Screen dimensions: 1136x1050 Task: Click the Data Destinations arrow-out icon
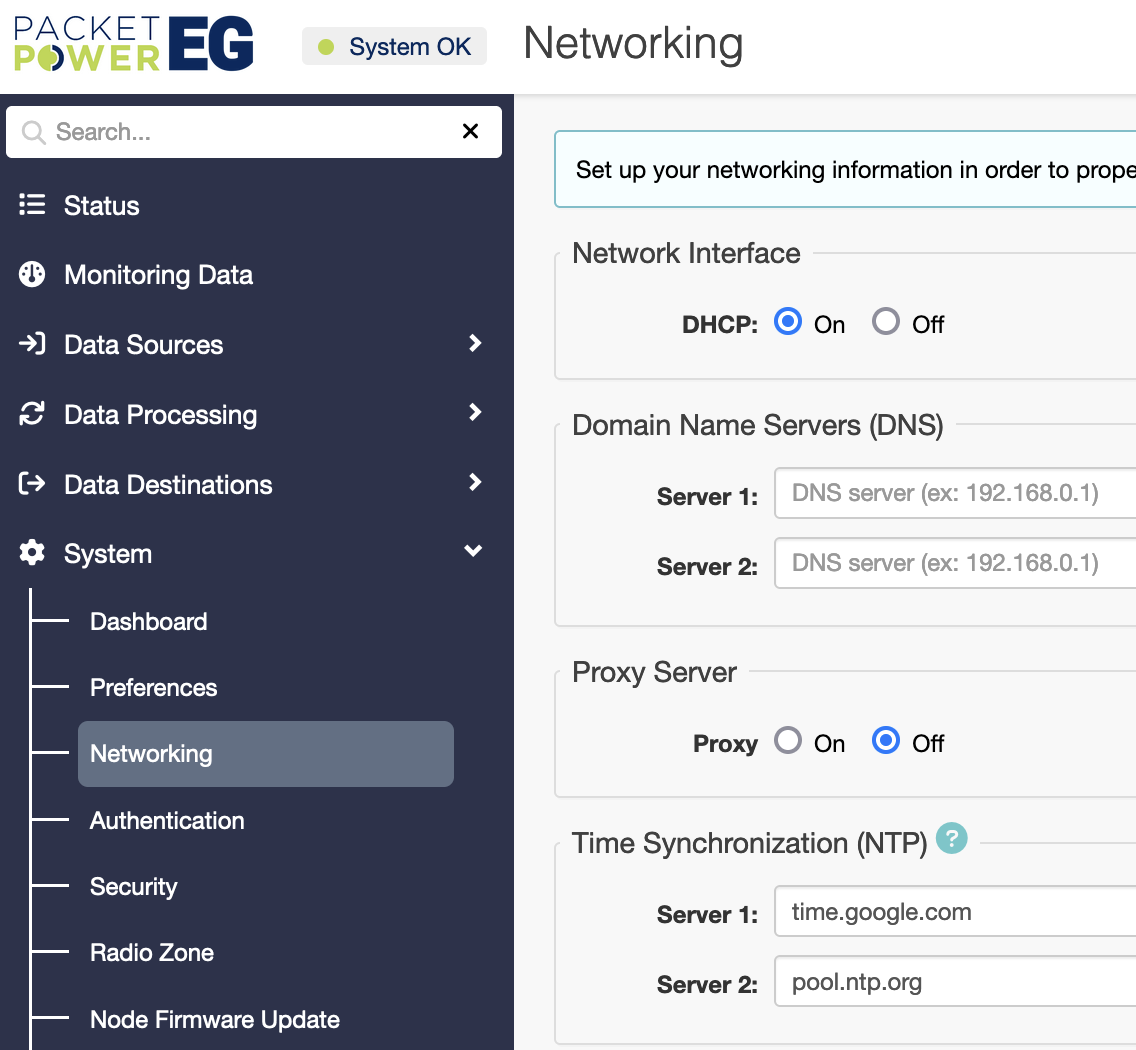coord(32,484)
